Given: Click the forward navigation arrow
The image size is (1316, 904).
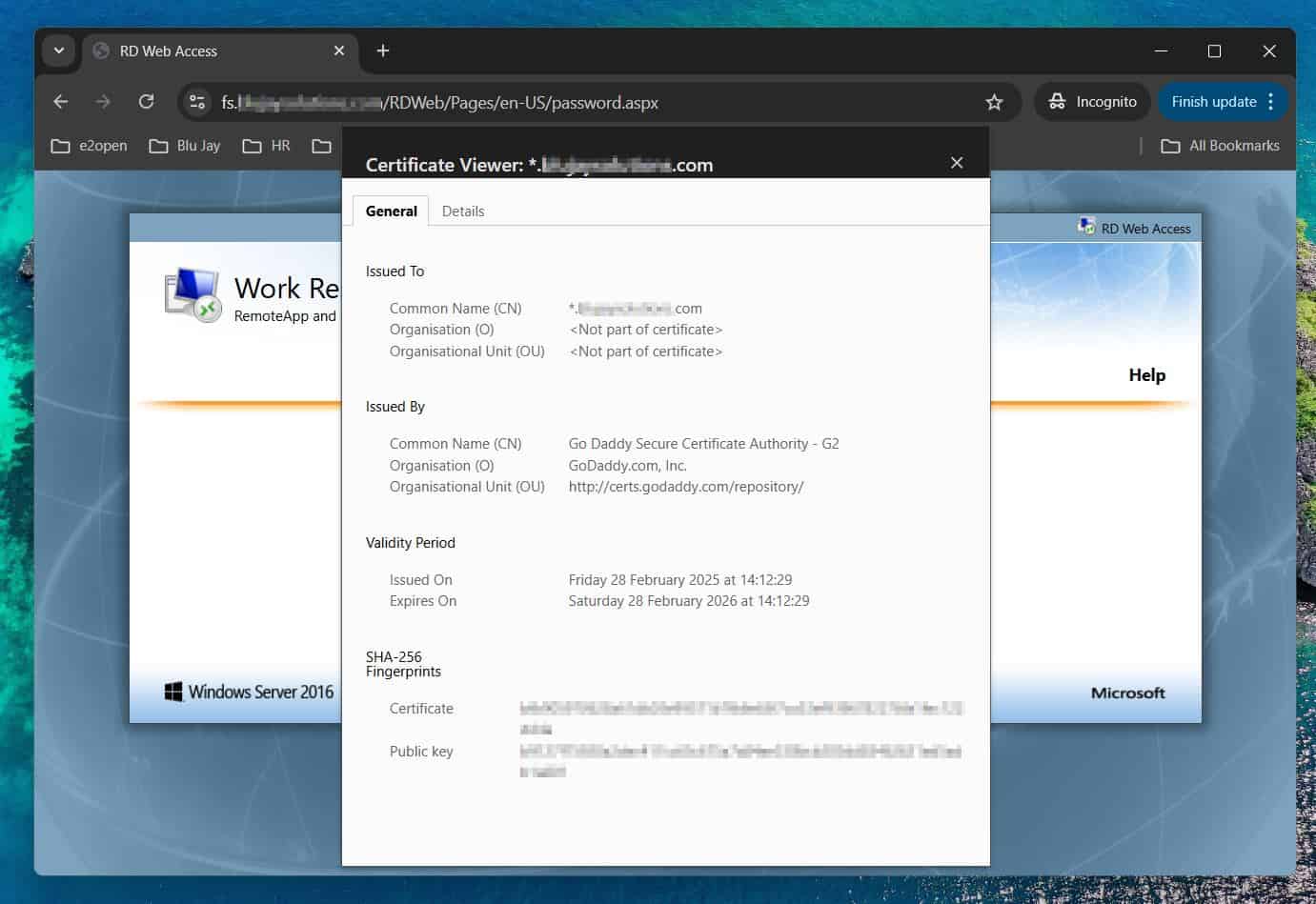Looking at the screenshot, I should point(103,102).
